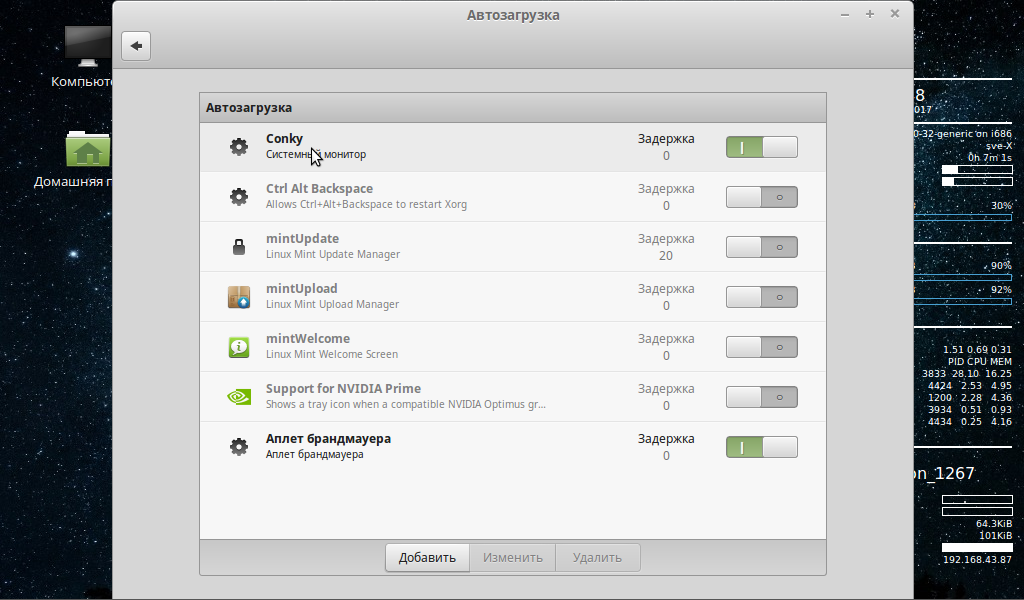
Task: Open the Компьютер desktop icon
Action: click(87, 47)
